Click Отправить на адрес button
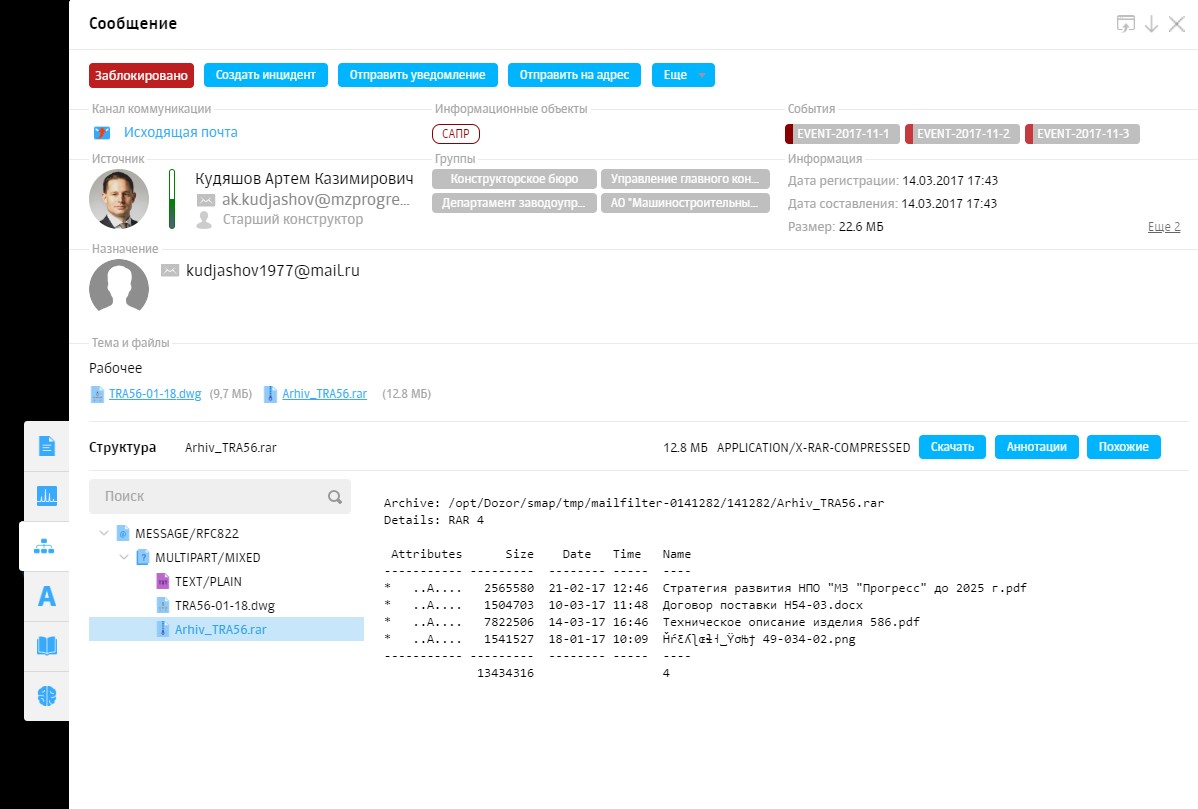 coord(575,75)
